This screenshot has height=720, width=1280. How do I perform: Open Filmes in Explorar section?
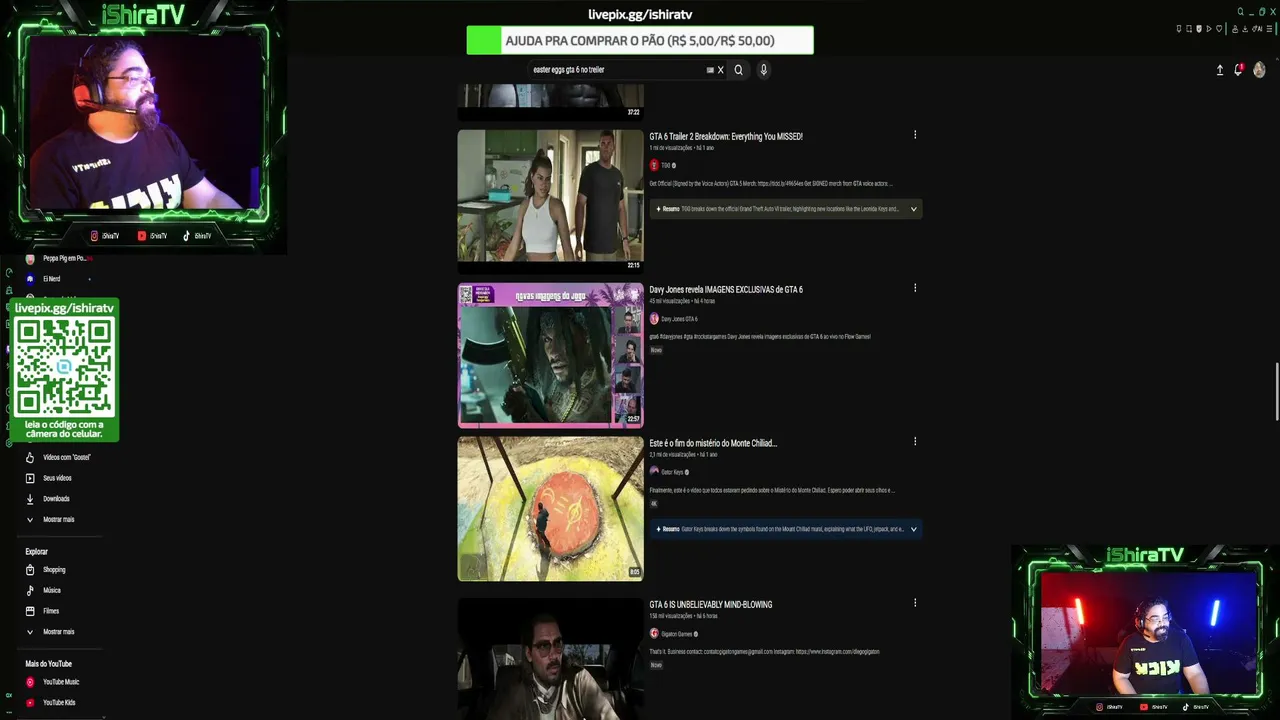click(x=51, y=611)
